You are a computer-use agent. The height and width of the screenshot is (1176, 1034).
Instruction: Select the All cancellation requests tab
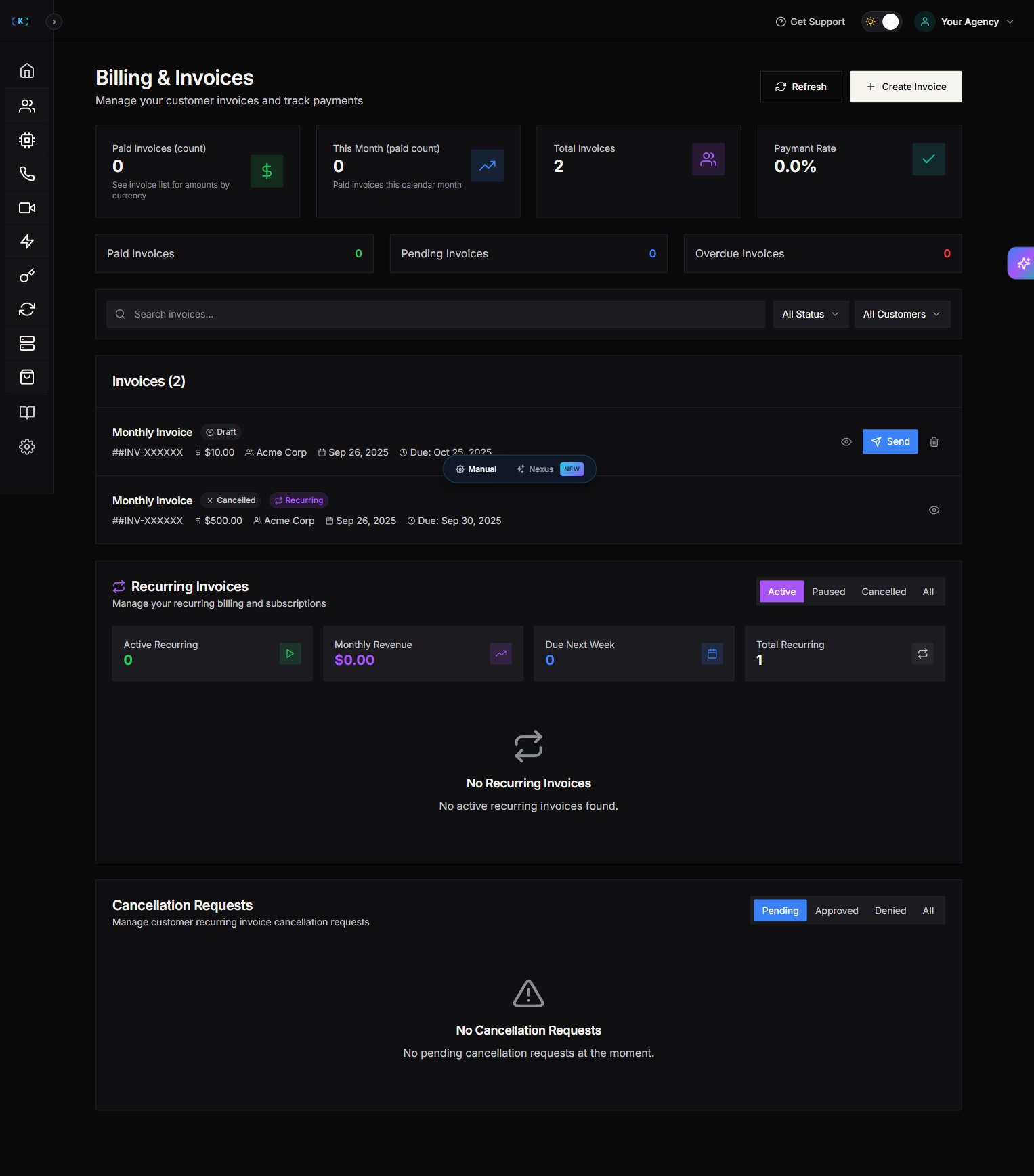point(928,911)
